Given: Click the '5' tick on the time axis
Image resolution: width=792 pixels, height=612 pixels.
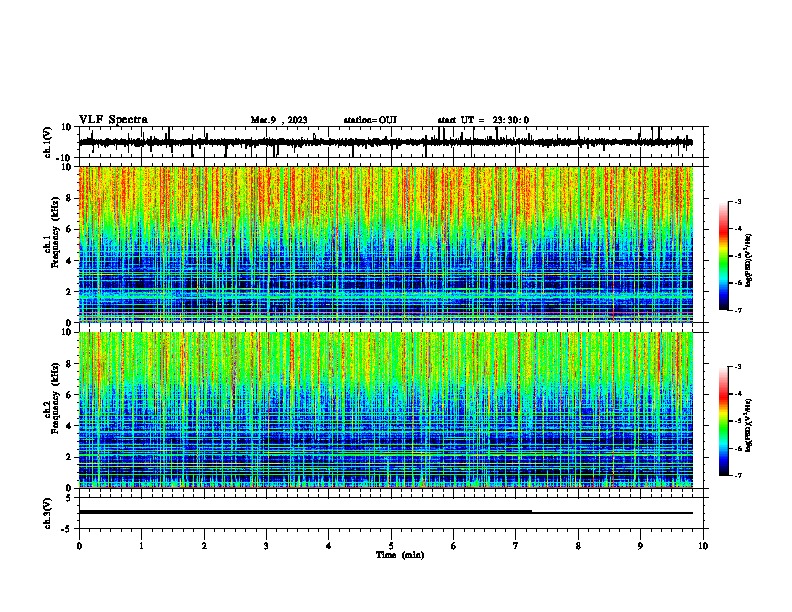Looking at the screenshot, I should [x=391, y=546].
